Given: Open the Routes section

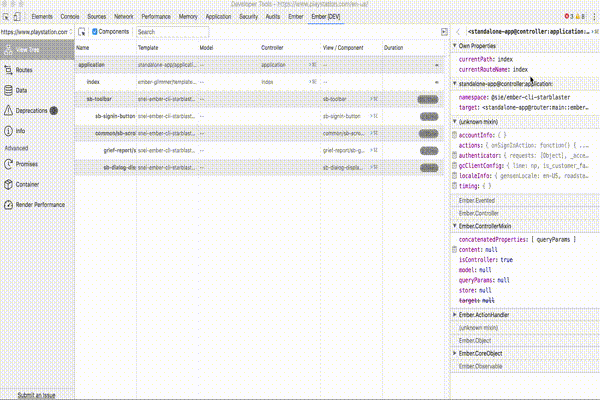Looking at the screenshot, I should pos(24,70).
